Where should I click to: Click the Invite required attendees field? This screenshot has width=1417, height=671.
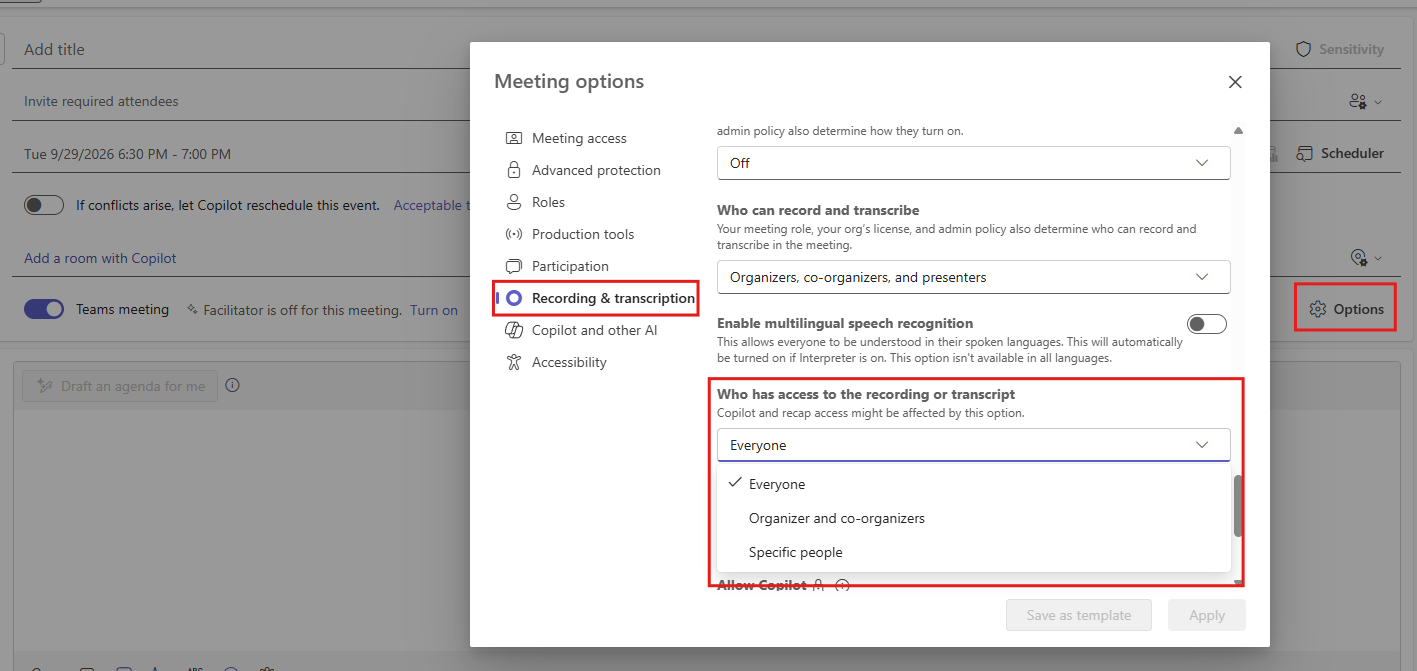240,101
